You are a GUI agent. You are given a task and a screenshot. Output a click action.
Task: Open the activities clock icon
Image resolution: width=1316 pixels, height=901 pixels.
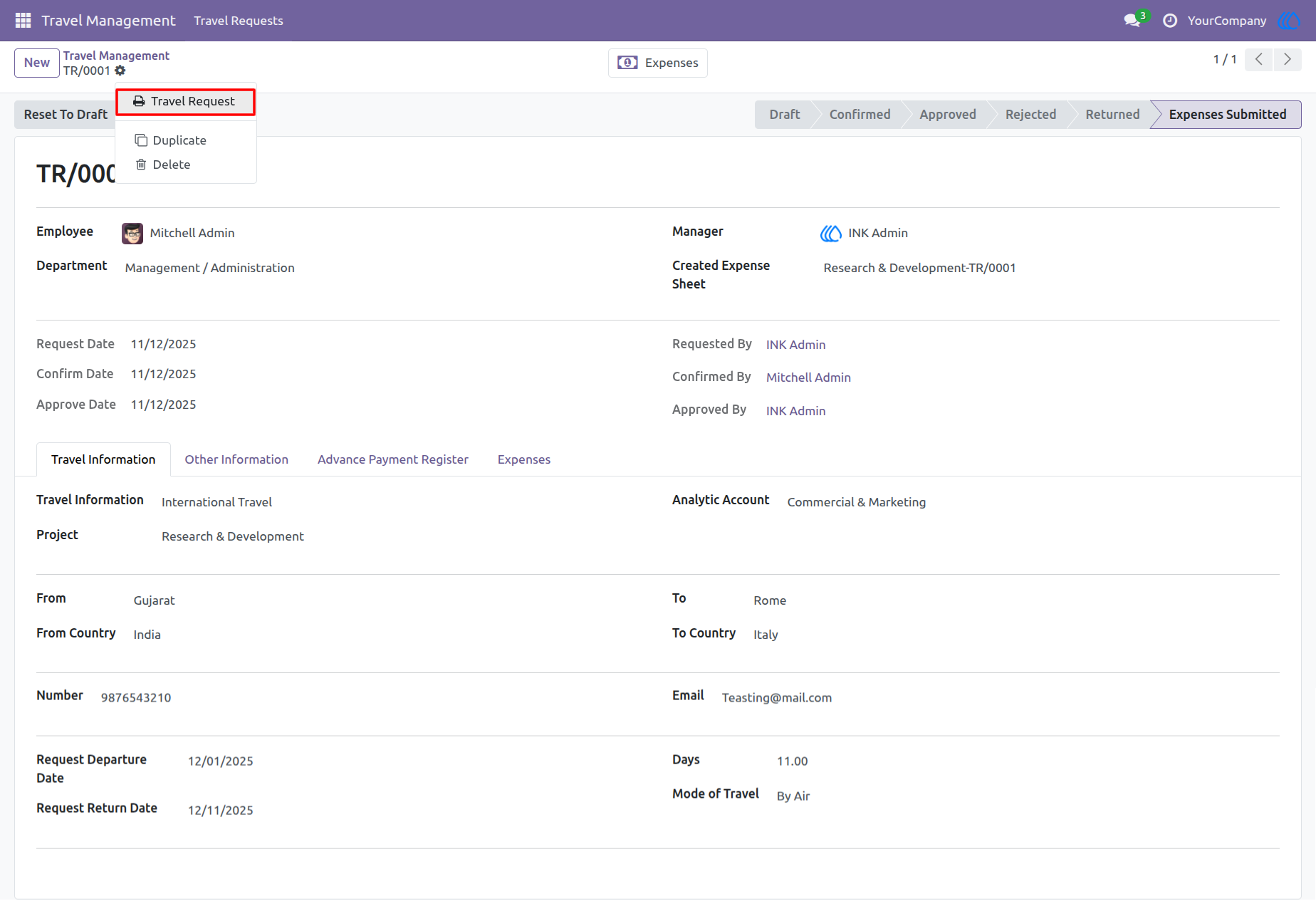1170,21
